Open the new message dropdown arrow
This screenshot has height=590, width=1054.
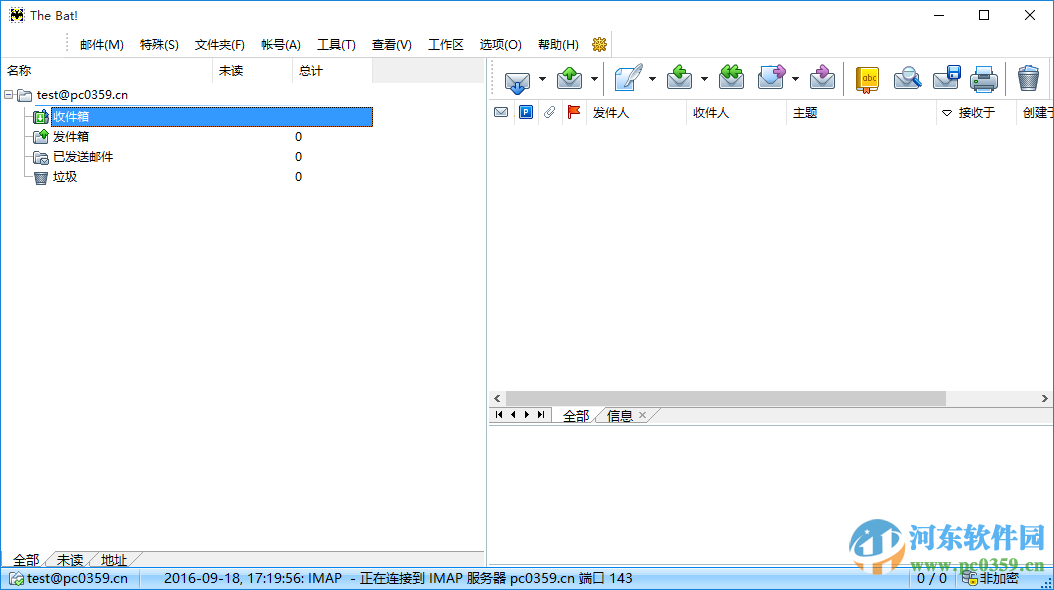[652, 78]
